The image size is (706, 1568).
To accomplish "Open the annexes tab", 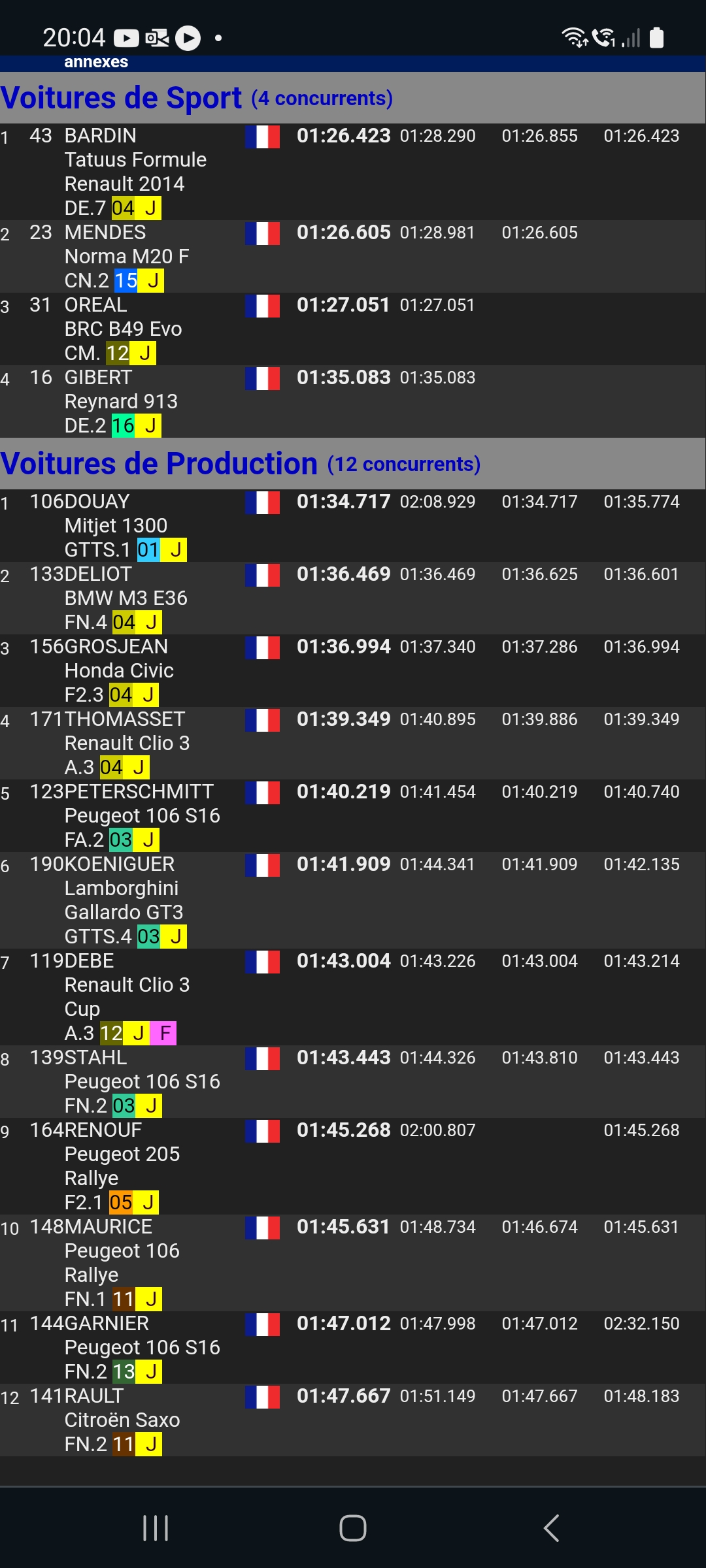I will click(96, 62).
